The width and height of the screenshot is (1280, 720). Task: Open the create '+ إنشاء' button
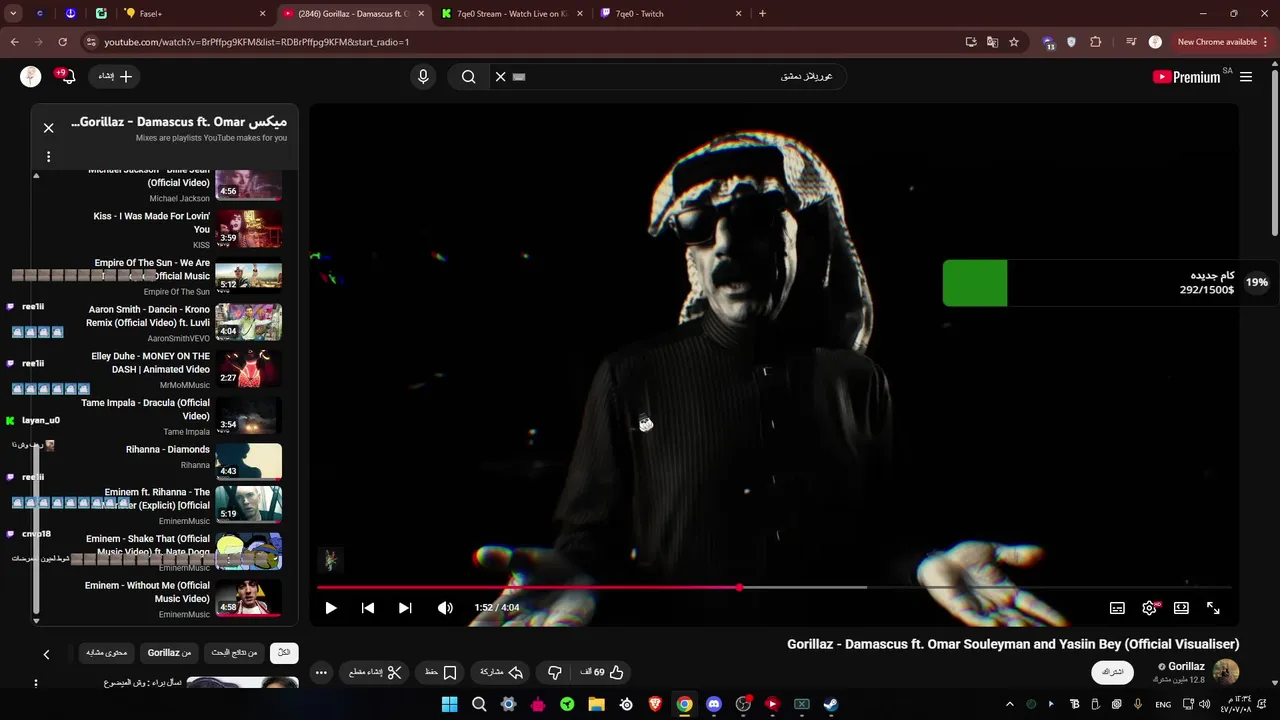(x=116, y=77)
